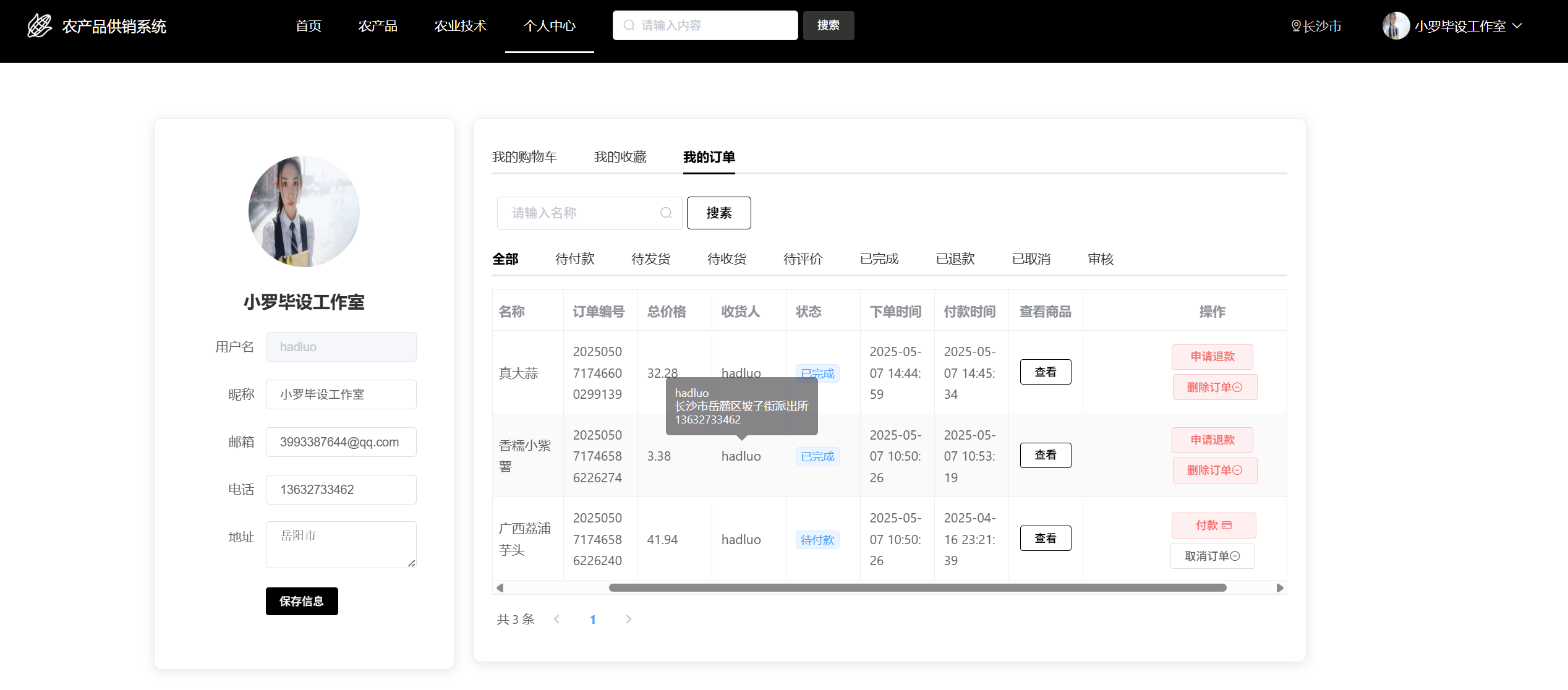Screen dimensions: 1568x690
Task: Go to previous page in pagination
Action: (x=556, y=620)
